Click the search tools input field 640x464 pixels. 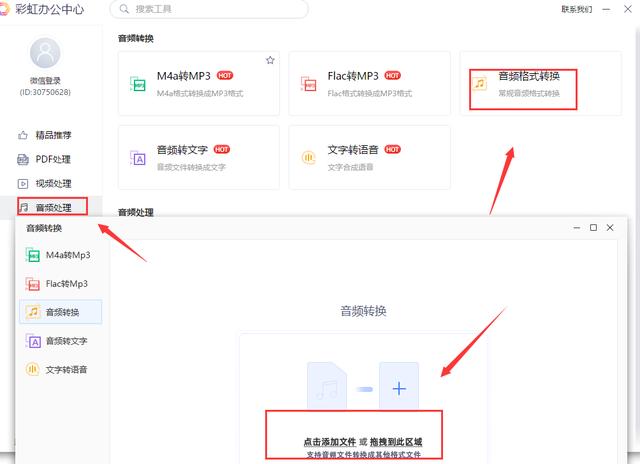209,9
